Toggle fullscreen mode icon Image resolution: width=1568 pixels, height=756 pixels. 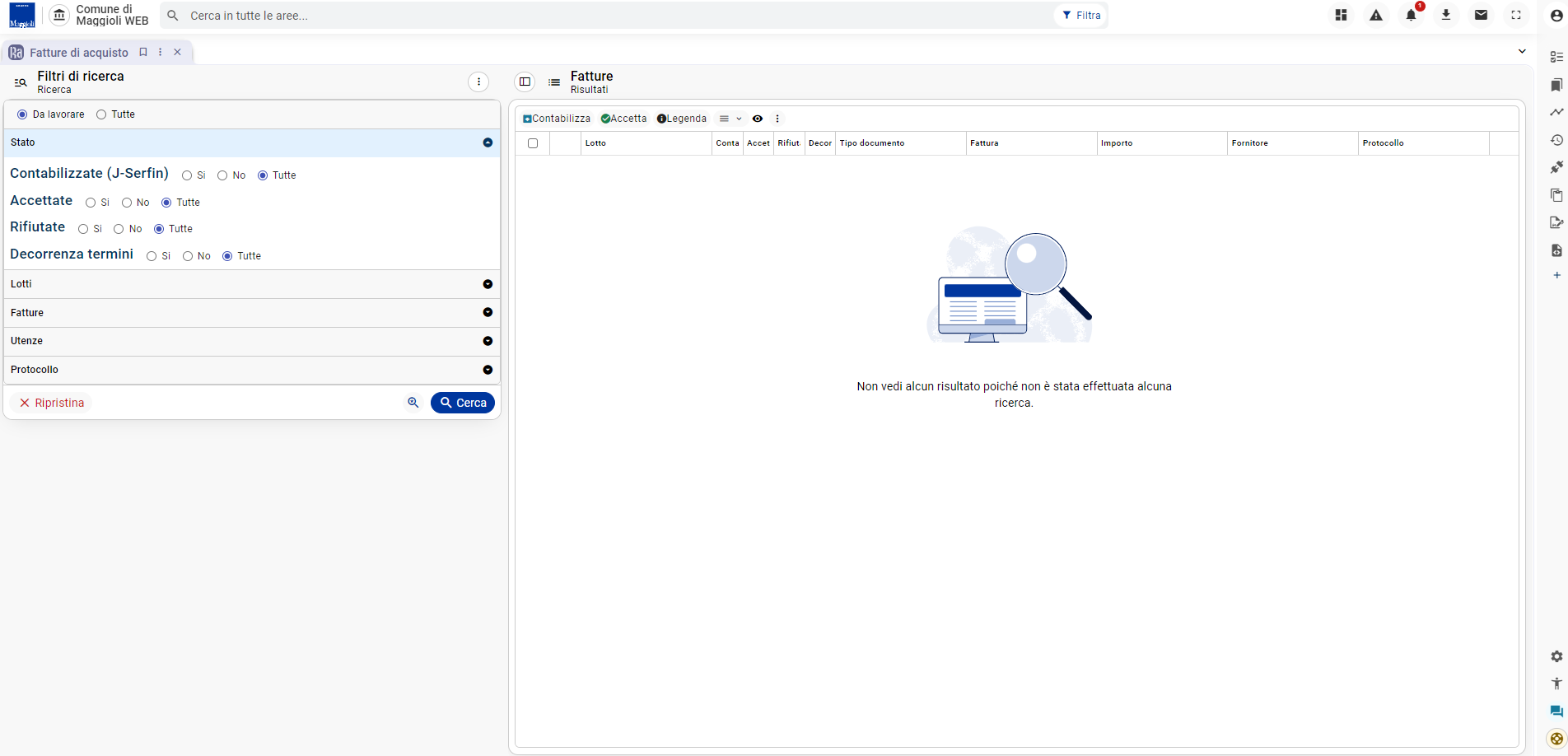coord(1516,15)
